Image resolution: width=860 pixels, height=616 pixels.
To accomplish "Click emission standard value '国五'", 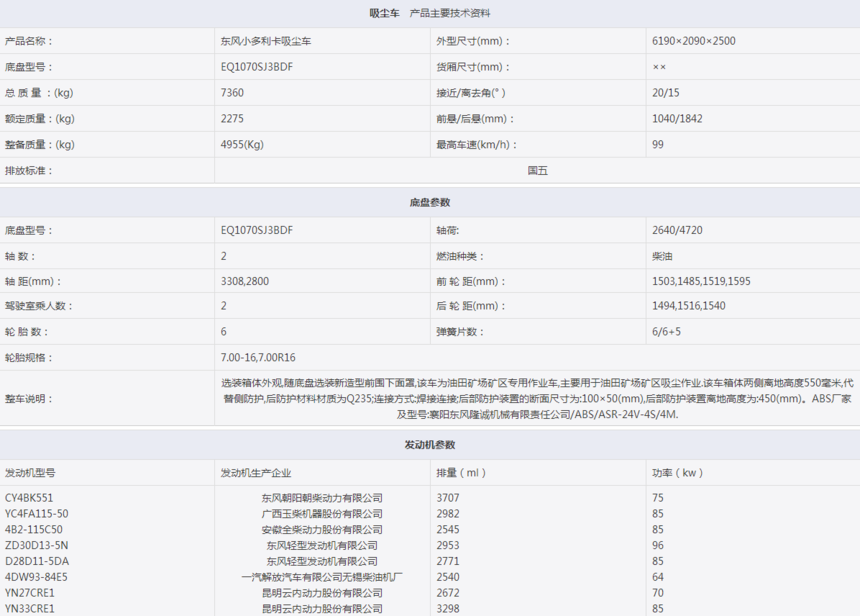I will tap(538, 171).
